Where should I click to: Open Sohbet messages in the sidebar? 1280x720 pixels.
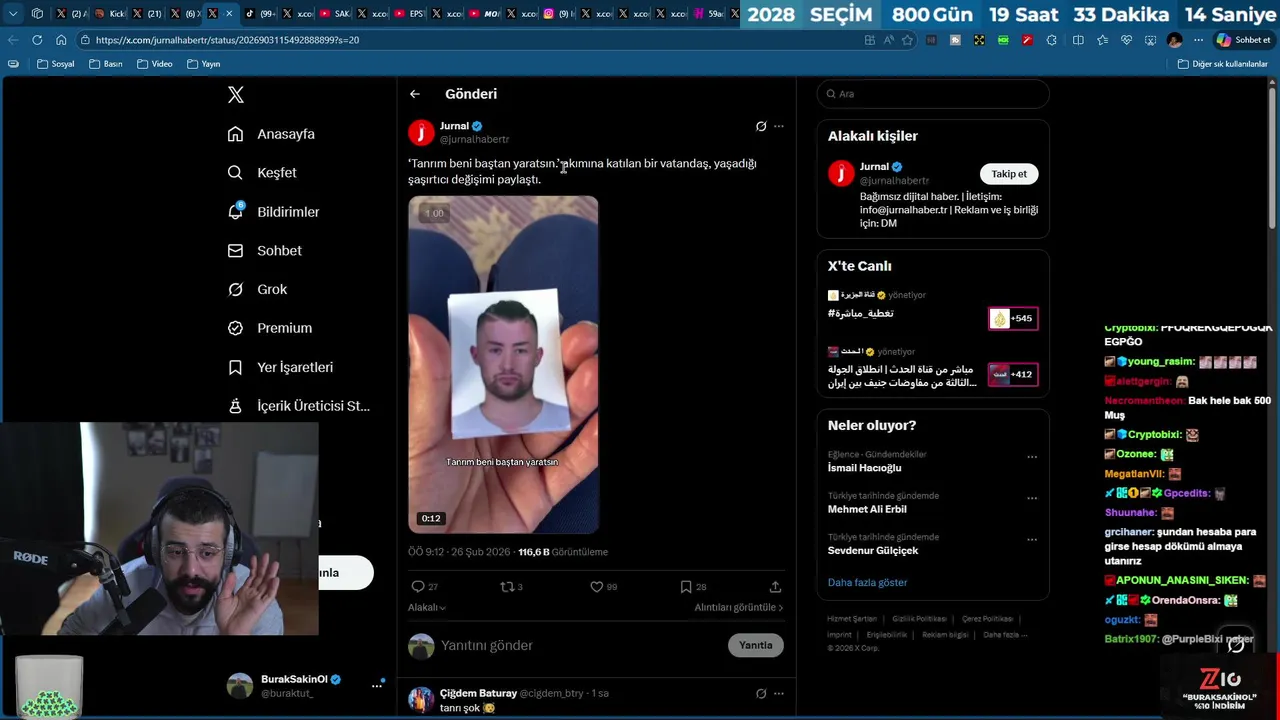pyautogui.click(x=264, y=251)
